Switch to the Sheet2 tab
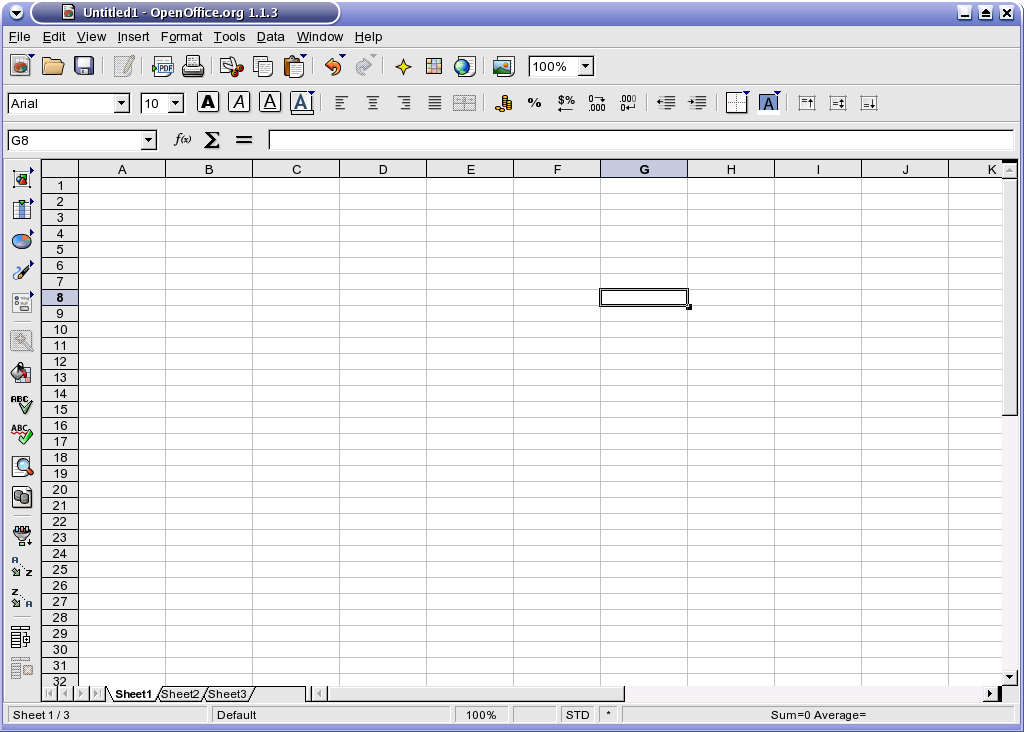The height and width of the screenshot is (732, 1024). click(180, 694)
